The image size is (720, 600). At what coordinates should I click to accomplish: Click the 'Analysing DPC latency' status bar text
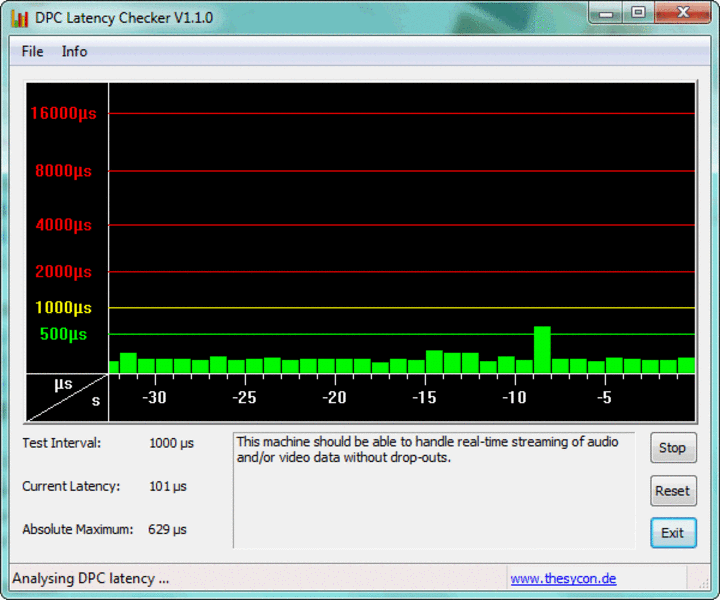tap(90, 578)
